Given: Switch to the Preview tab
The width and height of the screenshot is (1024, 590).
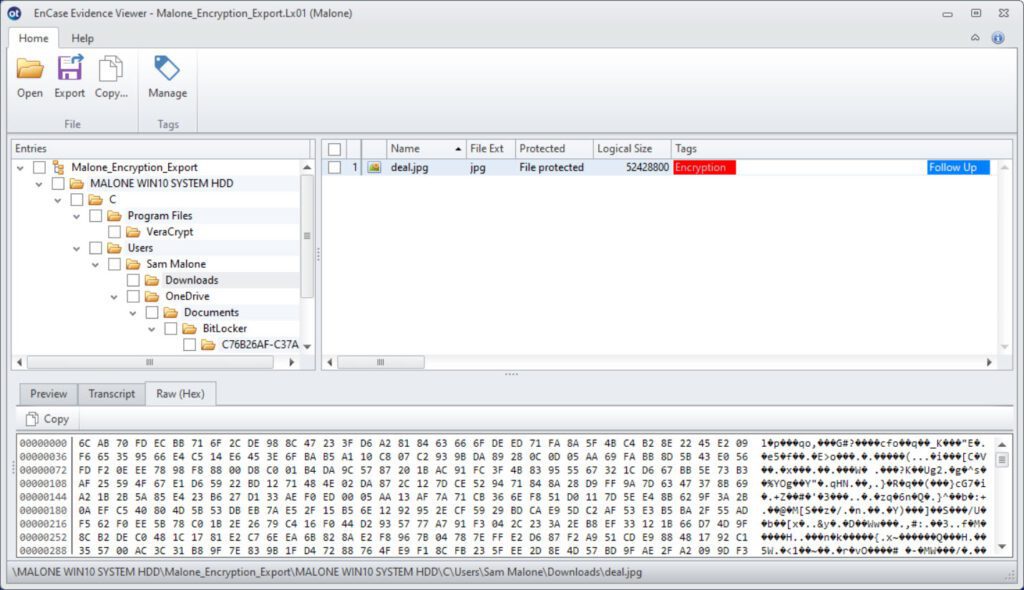Looking at the screenshot, I should pos(48,393).
